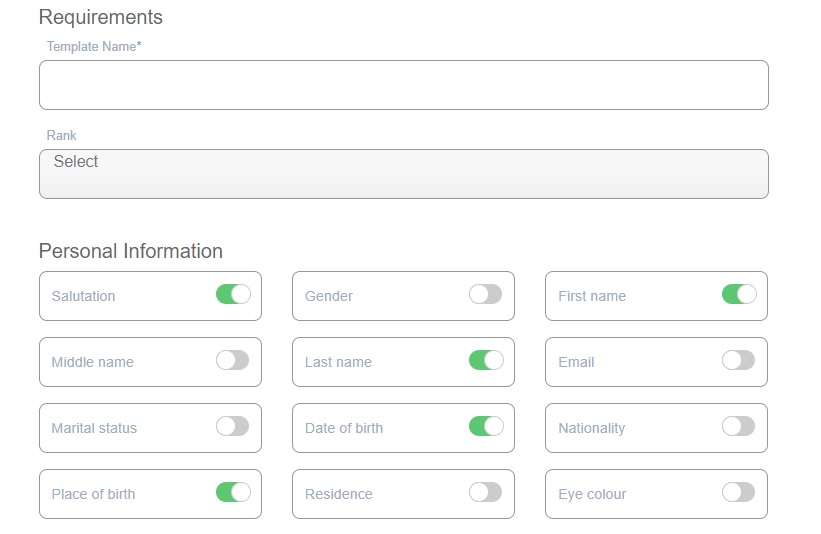821x534 pixels.
Task: Click the Date of birth label
Action: (343, 428)
